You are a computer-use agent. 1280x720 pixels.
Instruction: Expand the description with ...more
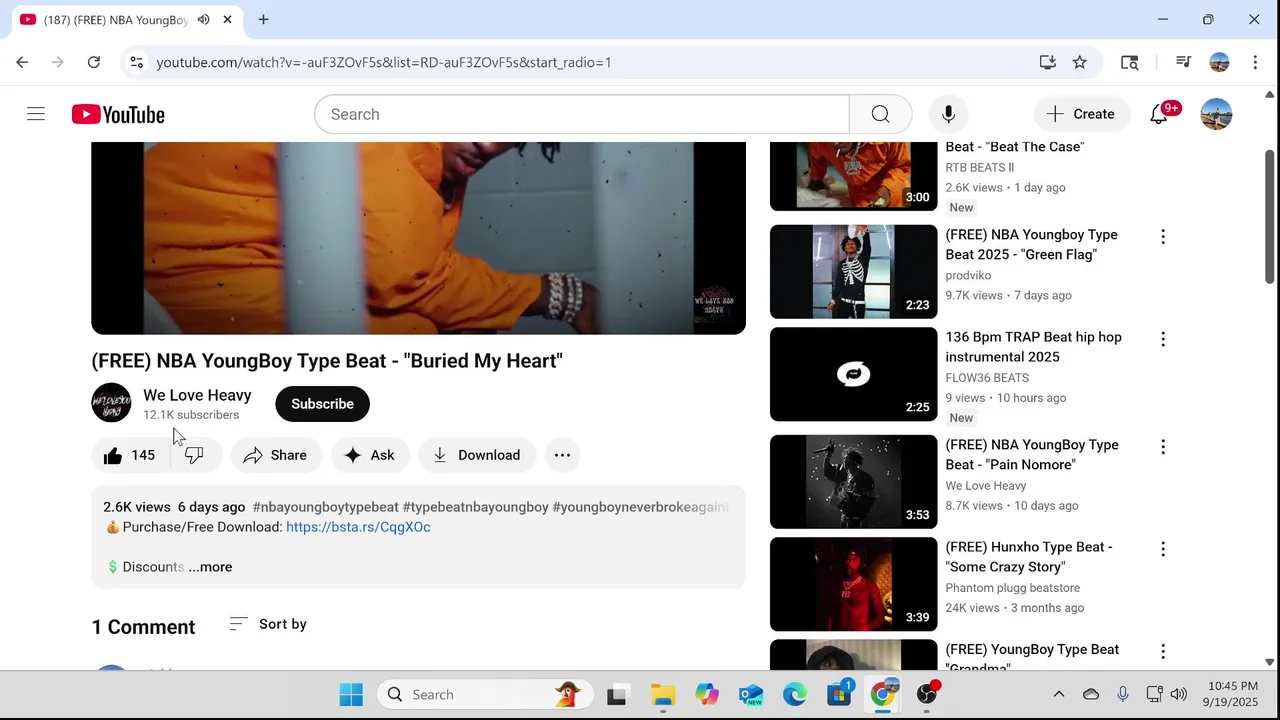coord(210,567)
